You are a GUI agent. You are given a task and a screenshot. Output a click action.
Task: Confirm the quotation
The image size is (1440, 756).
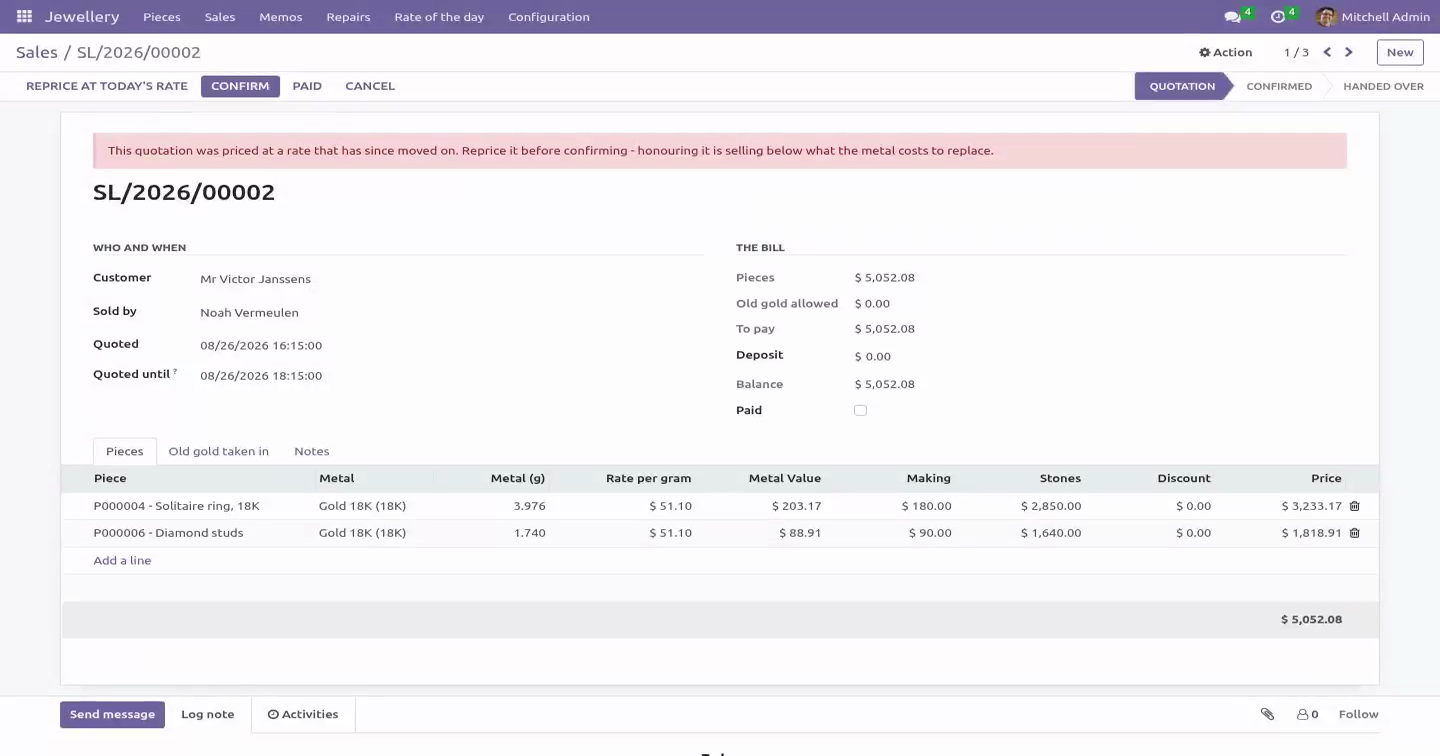coord(240,86)
